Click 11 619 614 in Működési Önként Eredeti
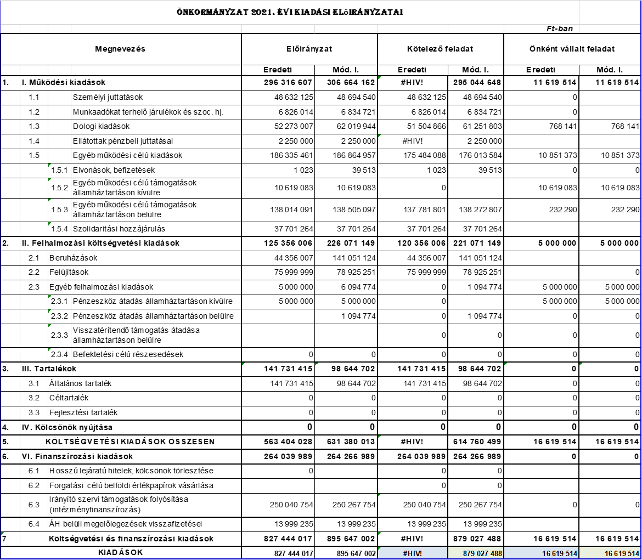The width and height of the screenshot is (642, 560). [555, 82]
